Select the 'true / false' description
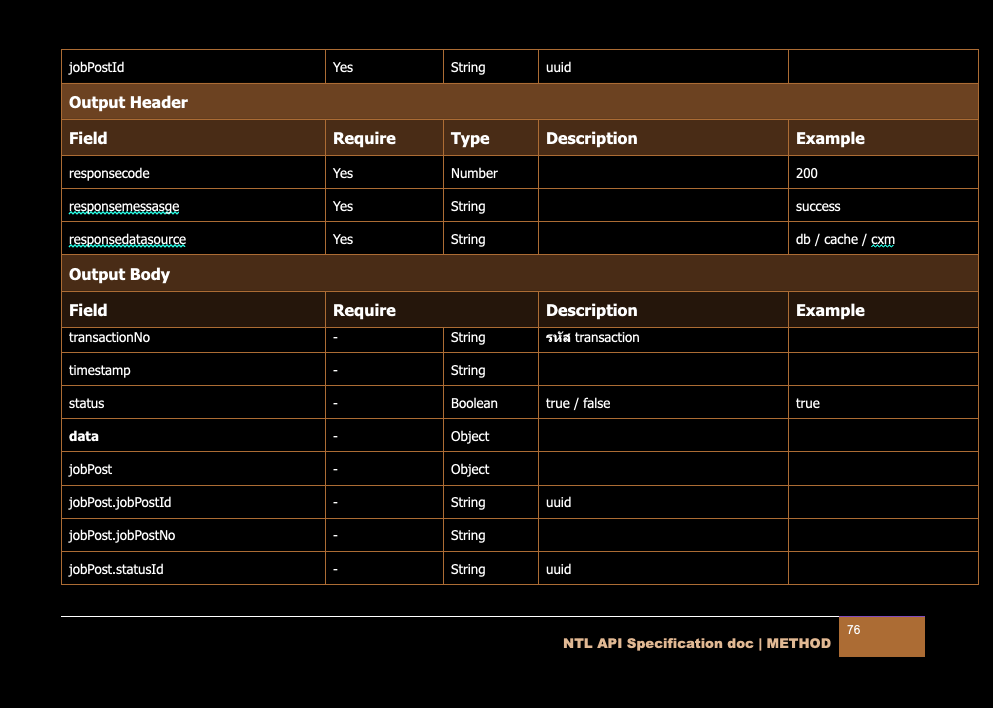Image resolution: width=993 pixels, height=708 pixels. pos(578,403)
